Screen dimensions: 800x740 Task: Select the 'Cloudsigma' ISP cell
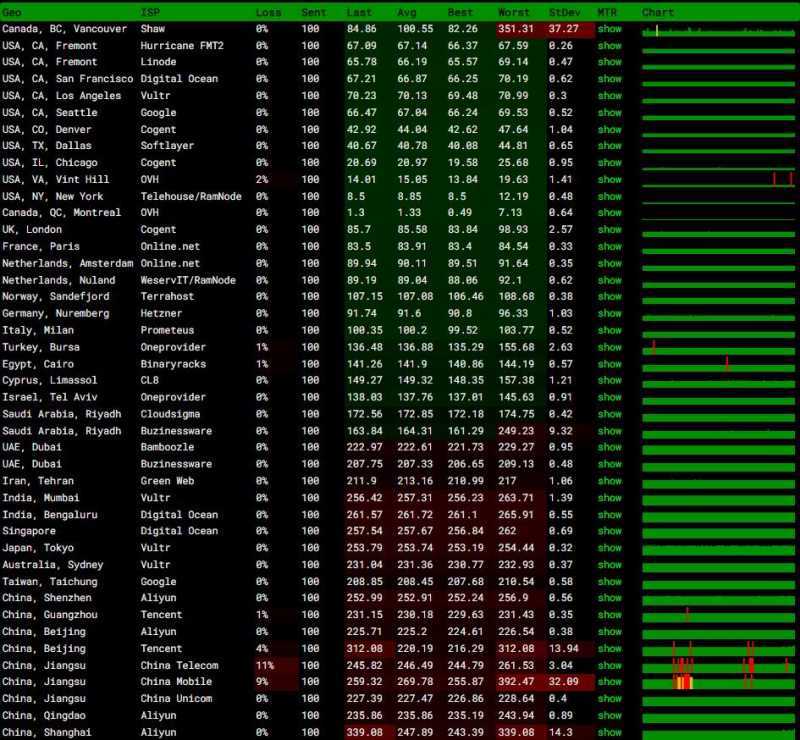click(x=170, y=414)
